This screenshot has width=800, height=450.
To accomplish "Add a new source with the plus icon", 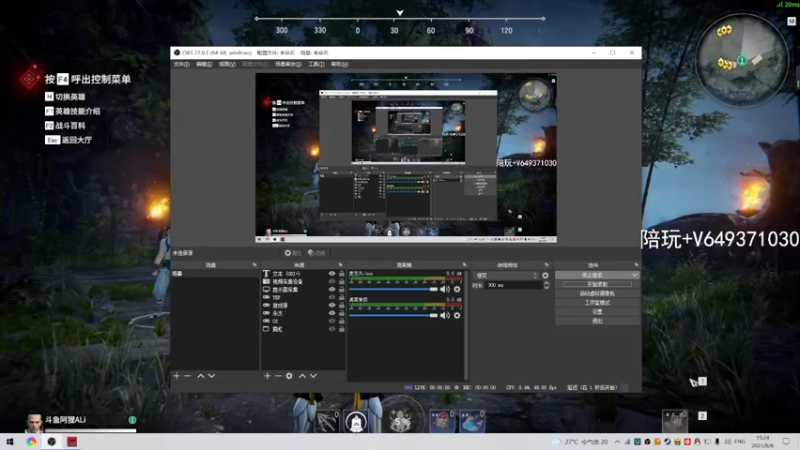I will (x=267, y=376).
